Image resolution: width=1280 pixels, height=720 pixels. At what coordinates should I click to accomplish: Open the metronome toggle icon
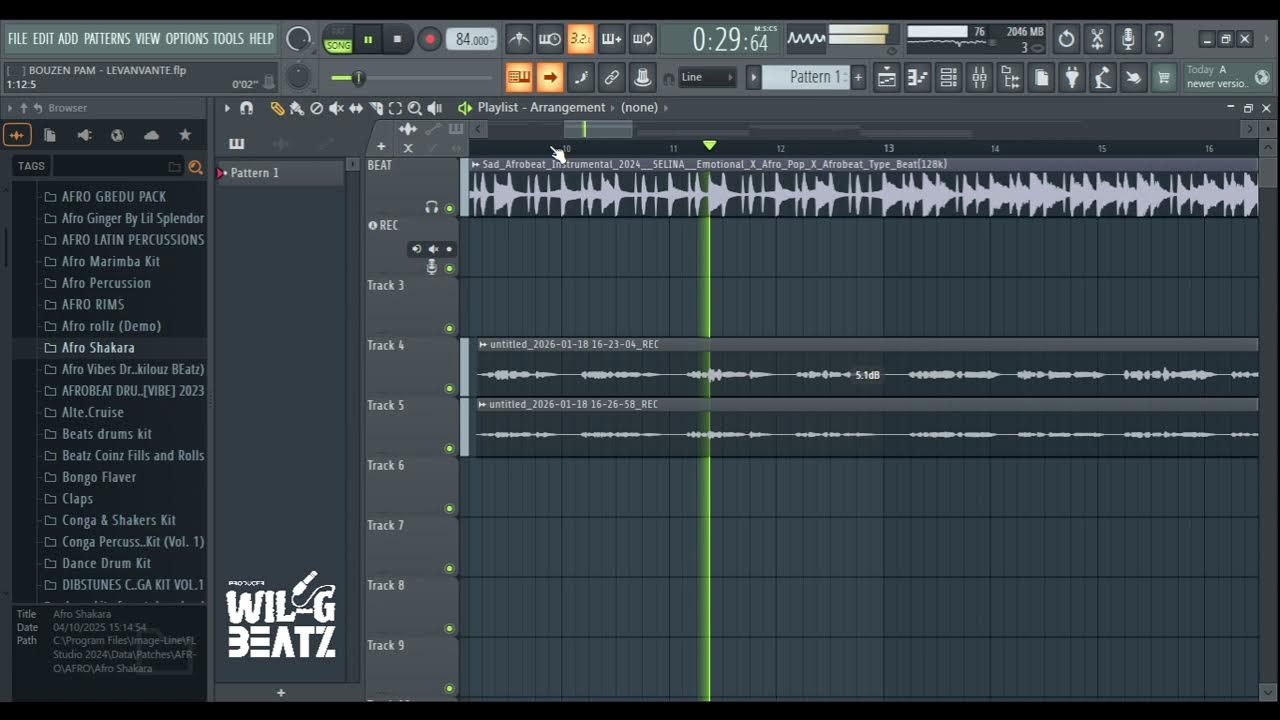point(518,39)
